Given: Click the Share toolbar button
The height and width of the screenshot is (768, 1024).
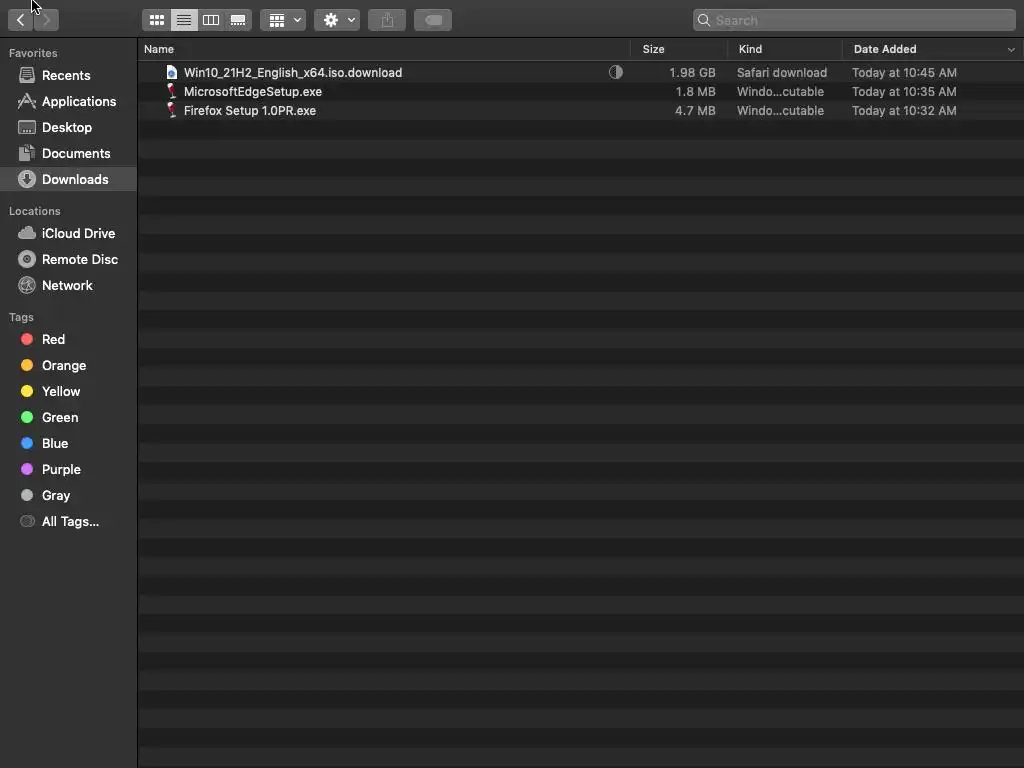Looking at the screenshot, I should (x=387, y=20).
